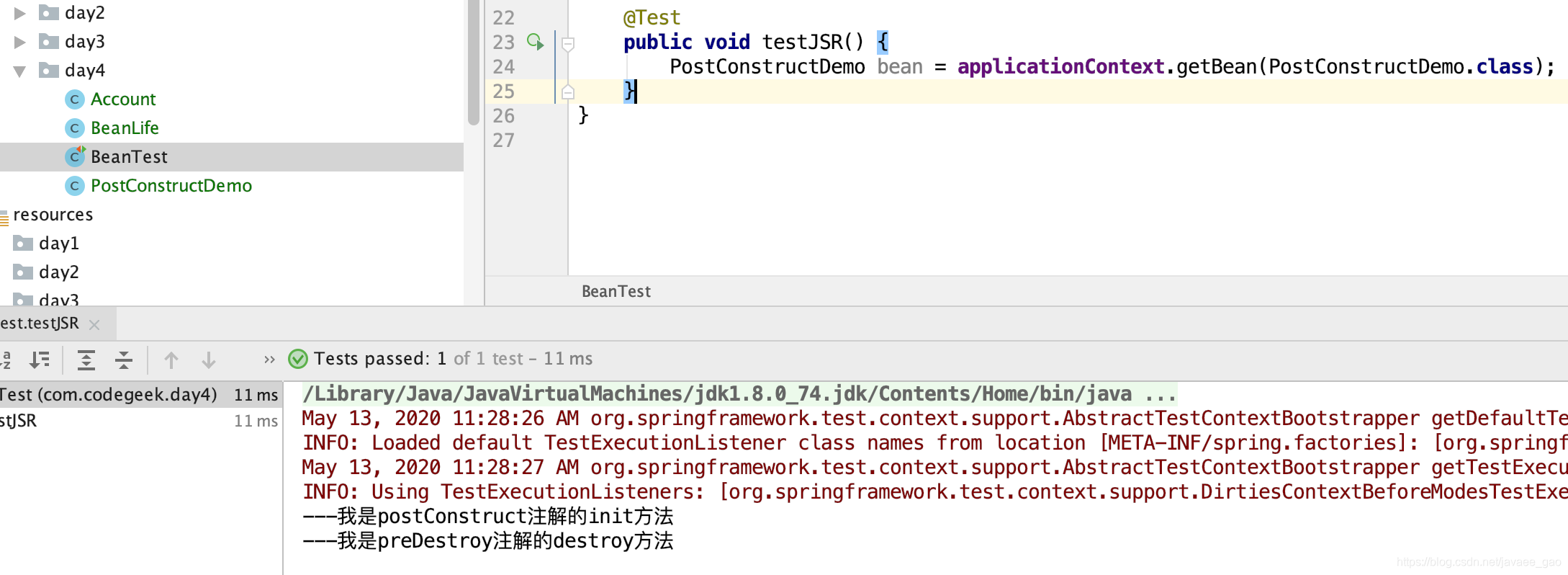Image resolution: width=1568 pixels, height=575 pixels.
Task: Click the @Test annotation
Action: click(652, 17)
